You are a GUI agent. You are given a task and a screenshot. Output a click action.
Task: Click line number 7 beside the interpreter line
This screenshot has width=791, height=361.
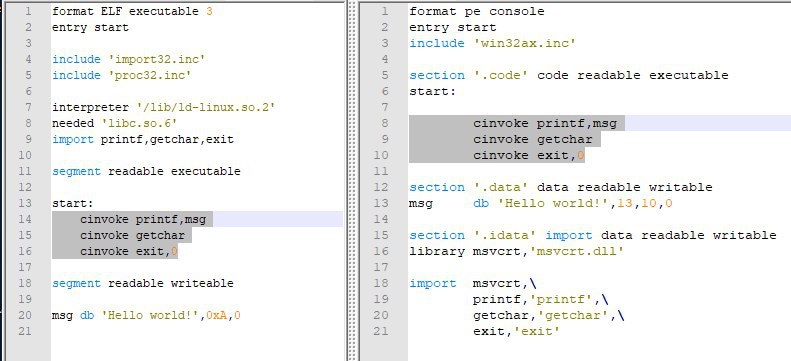coord(28,107)
